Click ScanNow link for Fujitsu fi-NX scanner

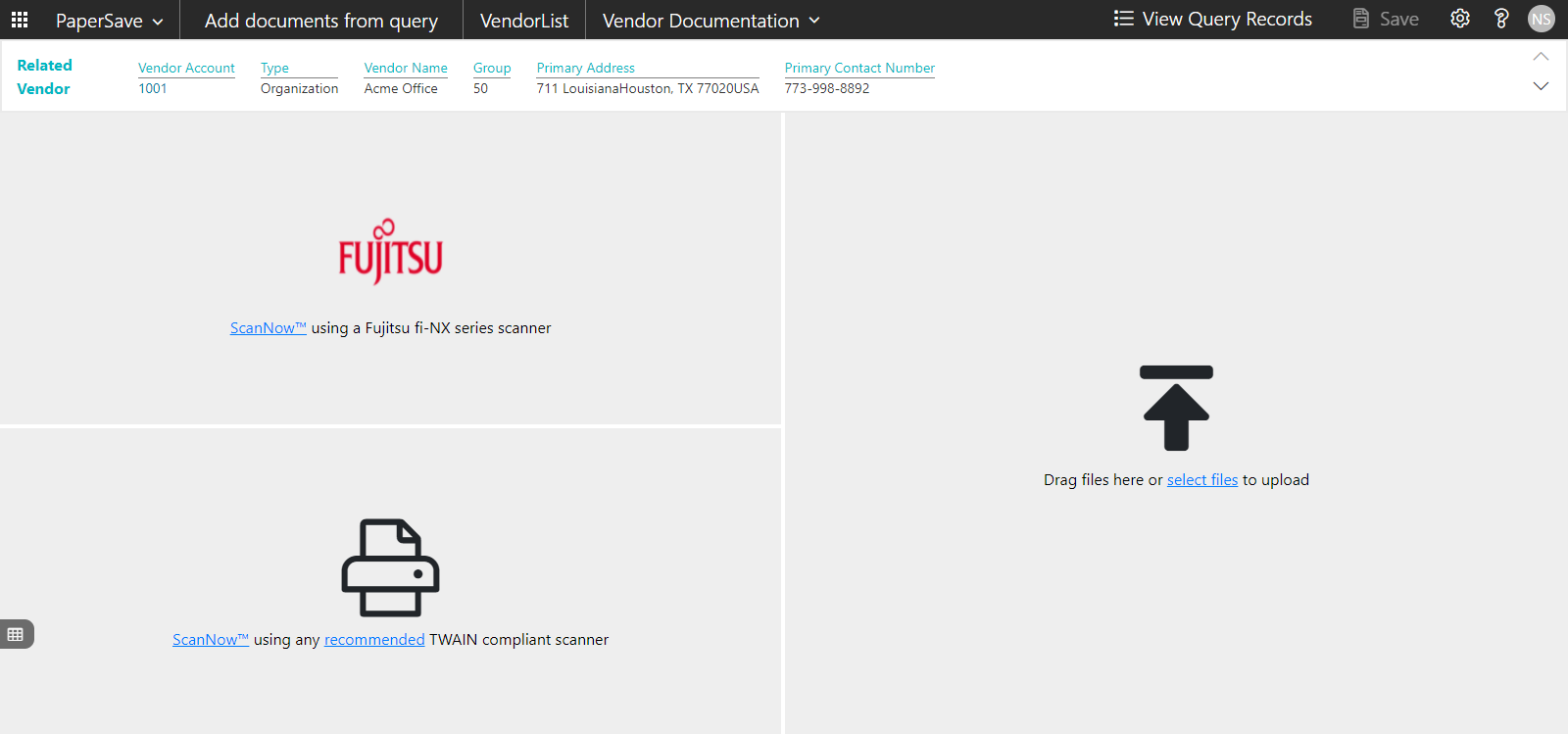tap(268, 328)
